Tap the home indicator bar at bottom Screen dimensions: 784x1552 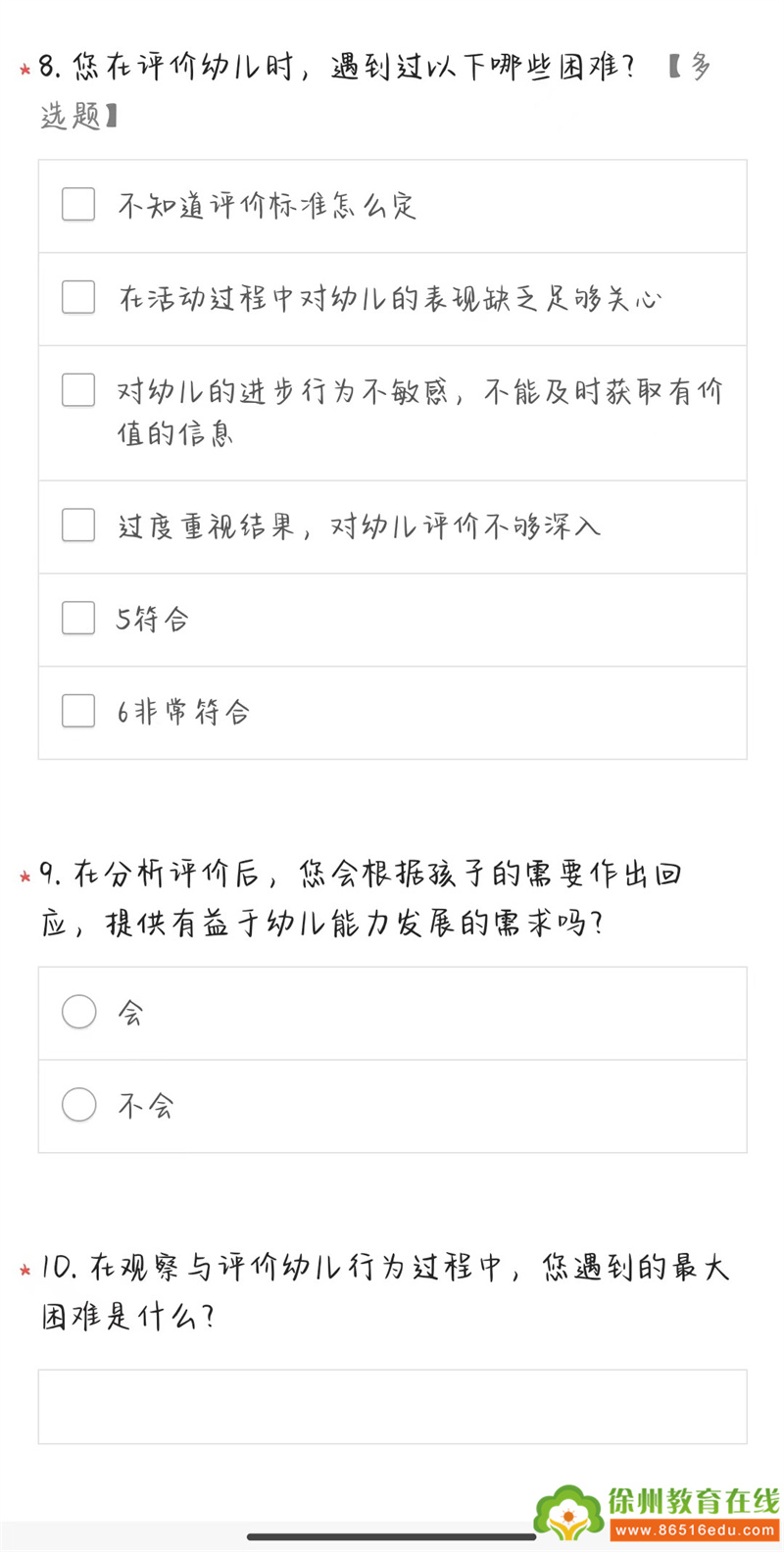[392, 1536]
